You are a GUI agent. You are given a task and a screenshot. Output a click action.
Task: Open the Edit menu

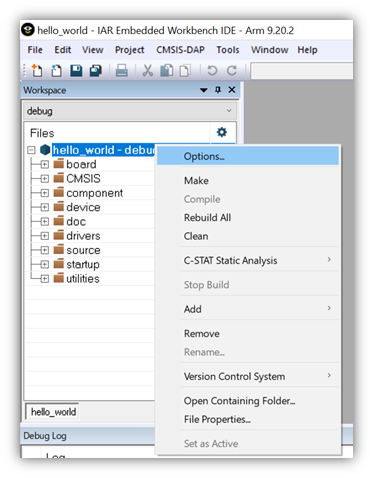(x=63, y=50)
